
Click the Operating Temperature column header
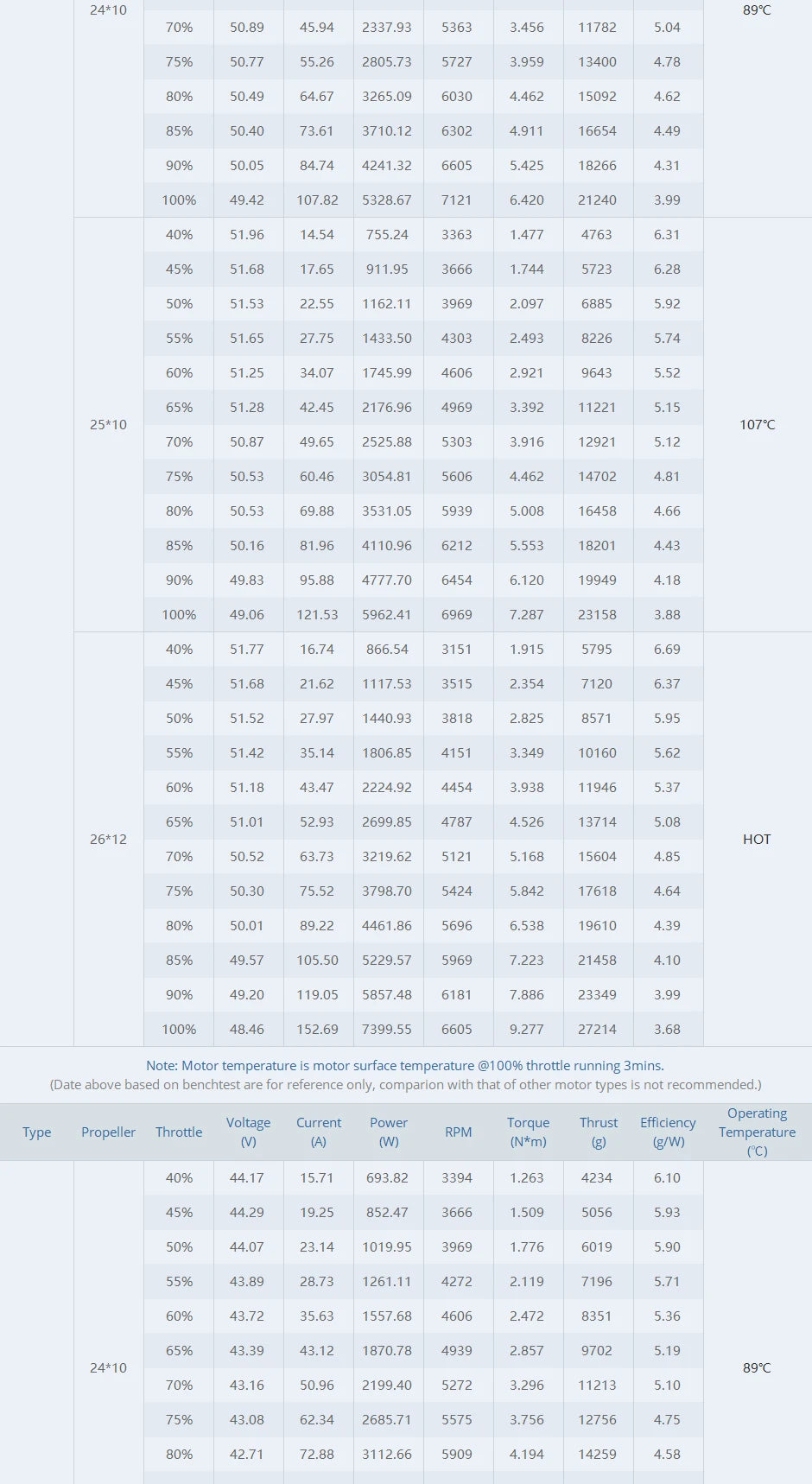tap(757, 1132)
